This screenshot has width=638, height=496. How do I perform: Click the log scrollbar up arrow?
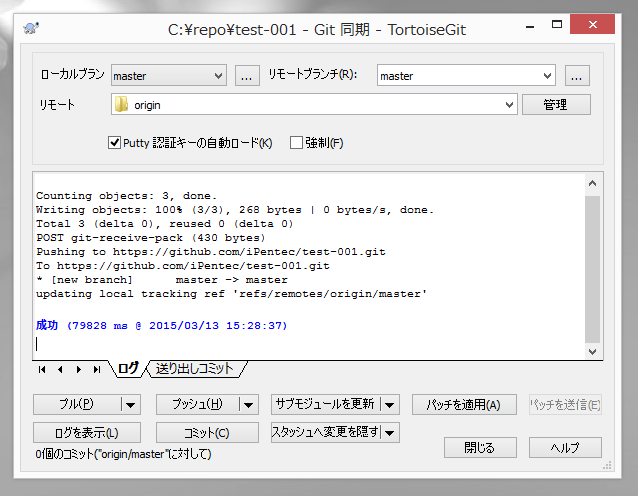(592, 184)
